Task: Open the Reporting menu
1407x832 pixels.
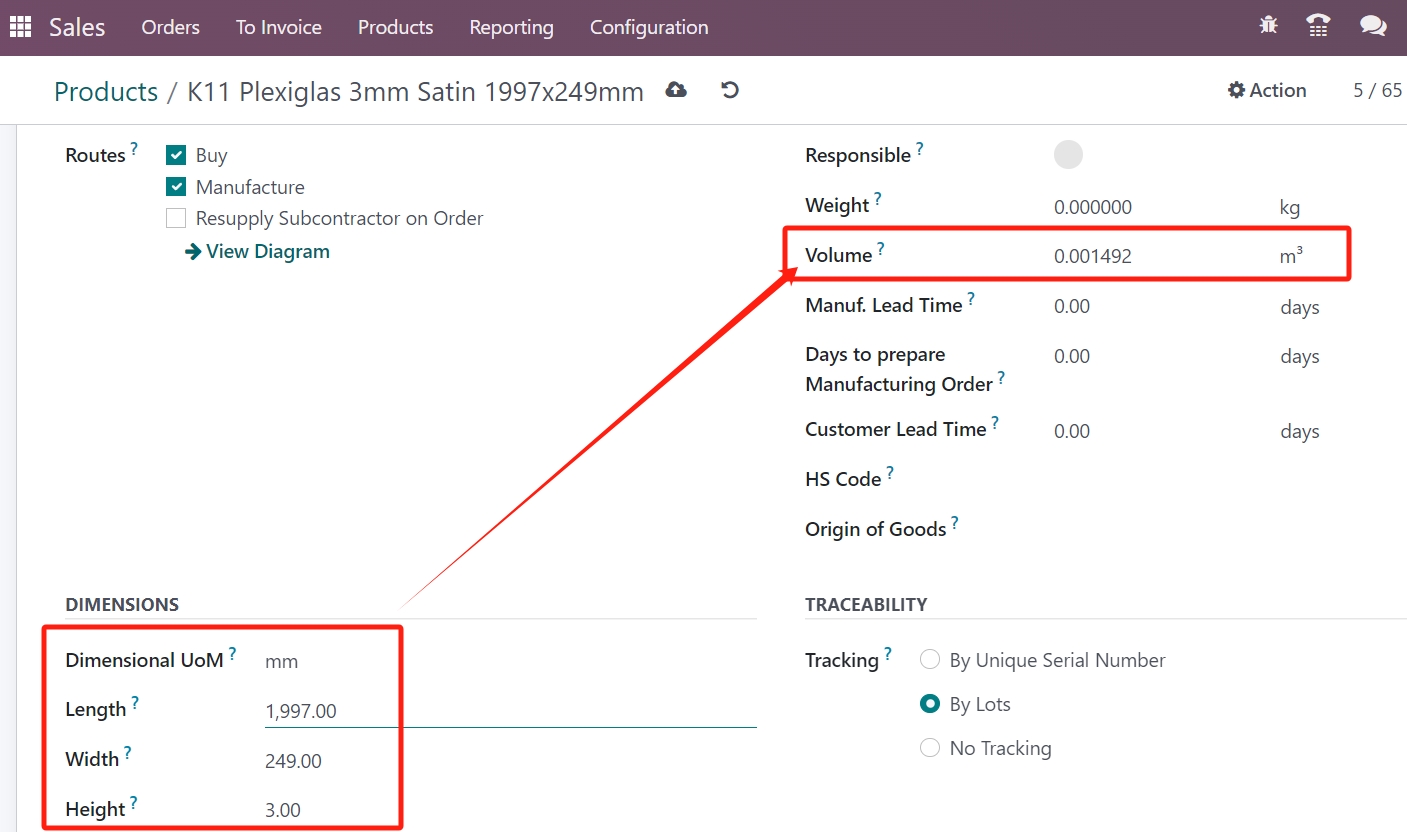Action: click(511, 27)
